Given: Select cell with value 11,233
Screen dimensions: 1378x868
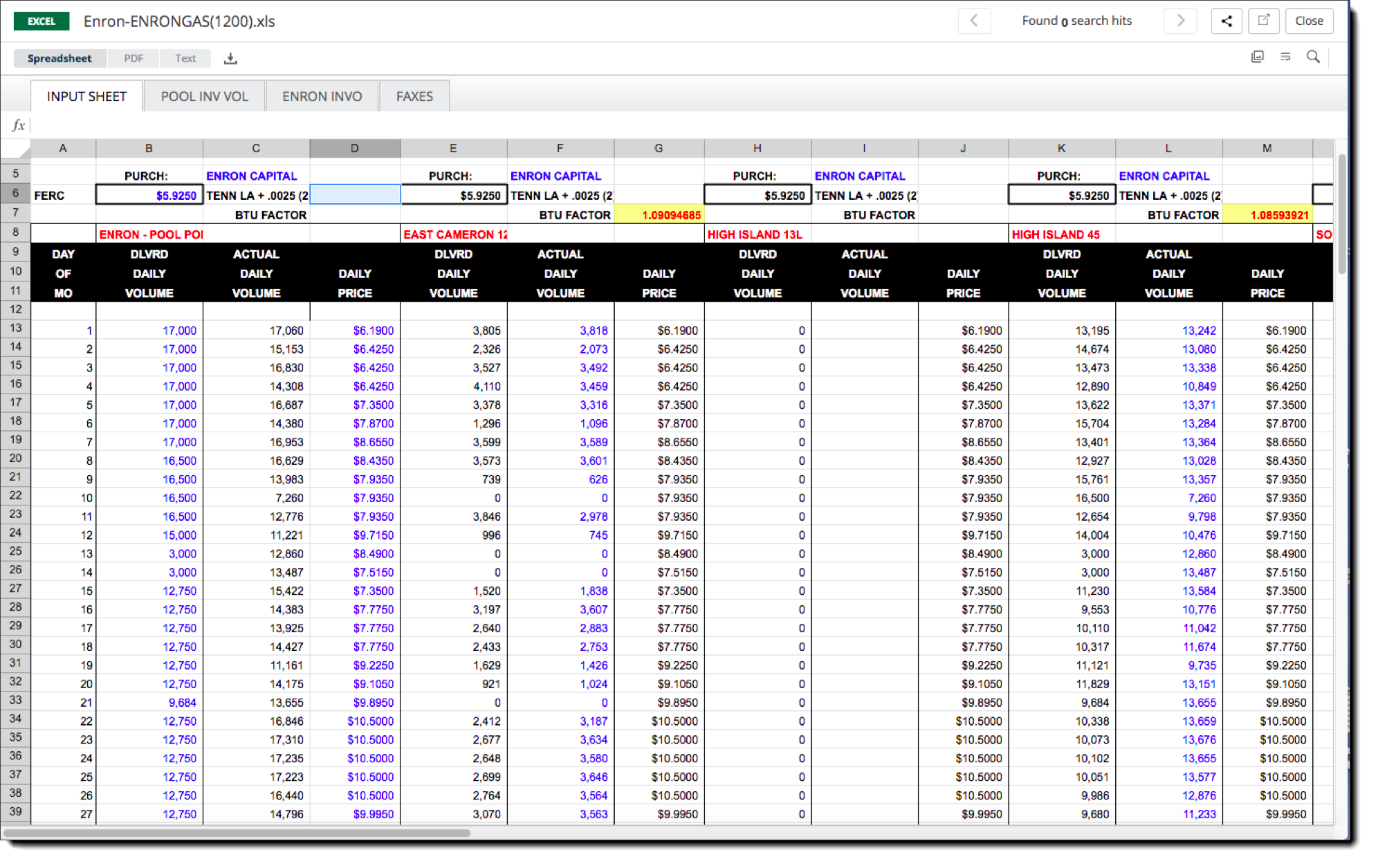Looking at the screenshot, I should click(1169, 814).
